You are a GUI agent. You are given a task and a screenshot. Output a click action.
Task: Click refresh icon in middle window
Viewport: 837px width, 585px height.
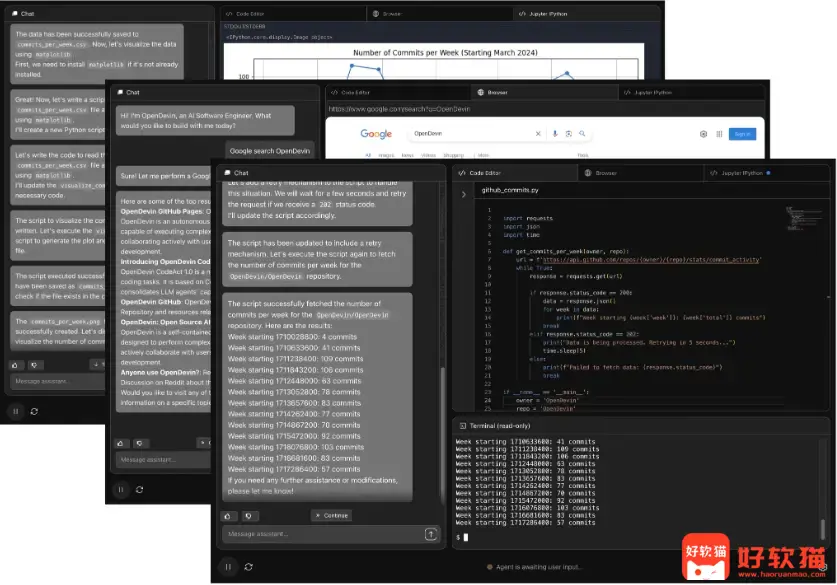[139, 489]
